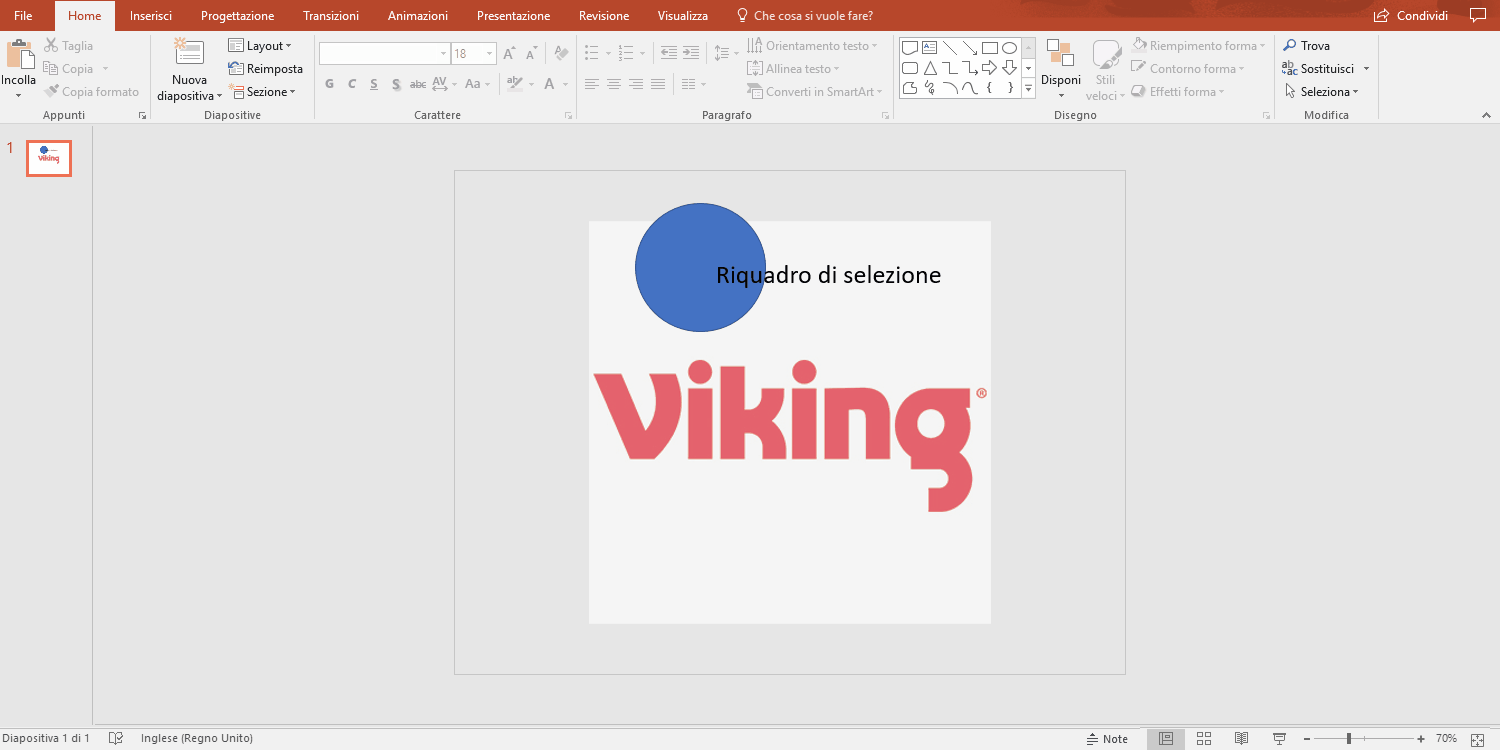The image size is (1500, 750).
Task: Open the Layout dropdown
Action: point(262,45)
